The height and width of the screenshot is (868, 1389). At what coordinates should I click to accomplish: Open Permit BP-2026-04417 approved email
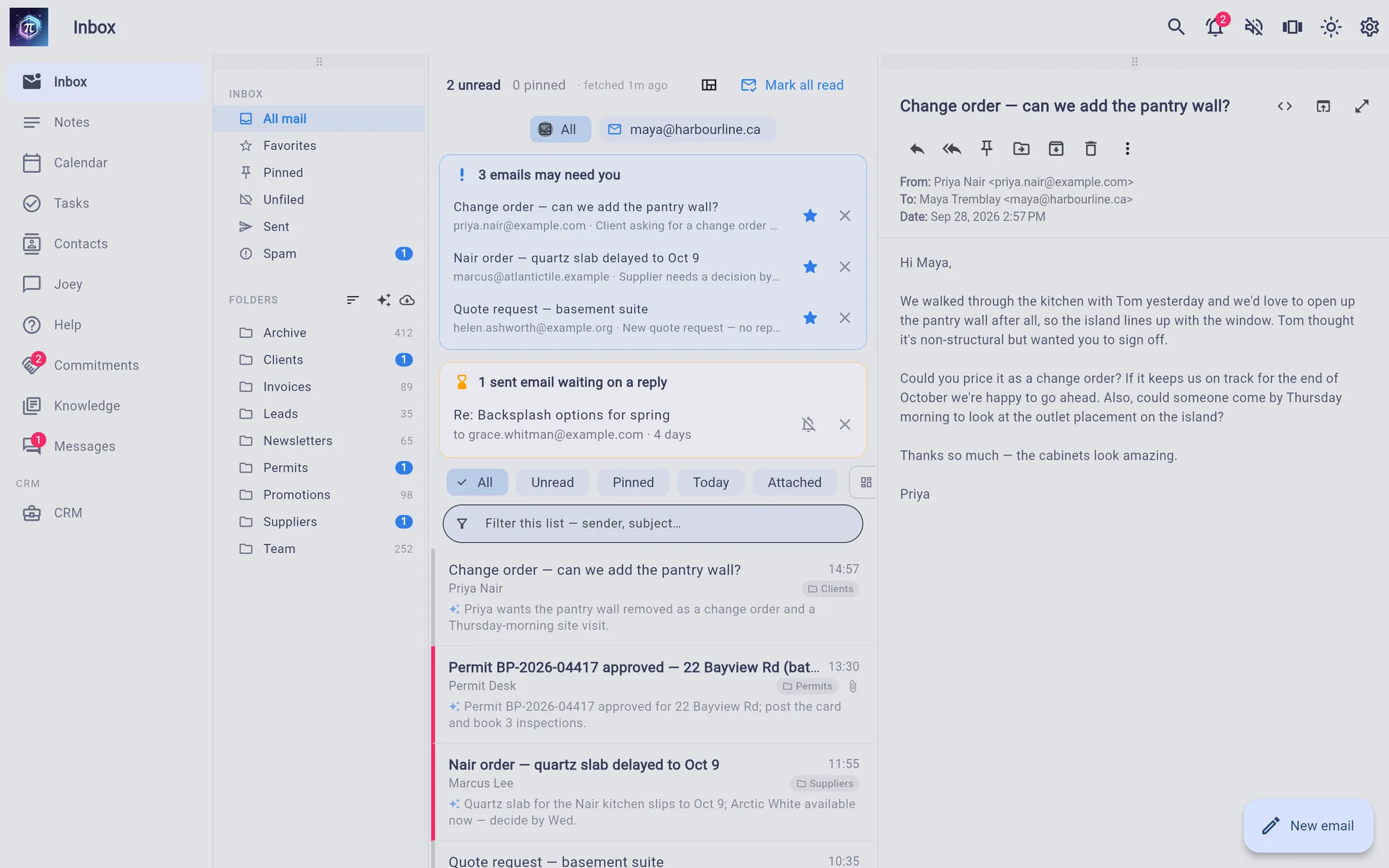click(x=653, y=695)
